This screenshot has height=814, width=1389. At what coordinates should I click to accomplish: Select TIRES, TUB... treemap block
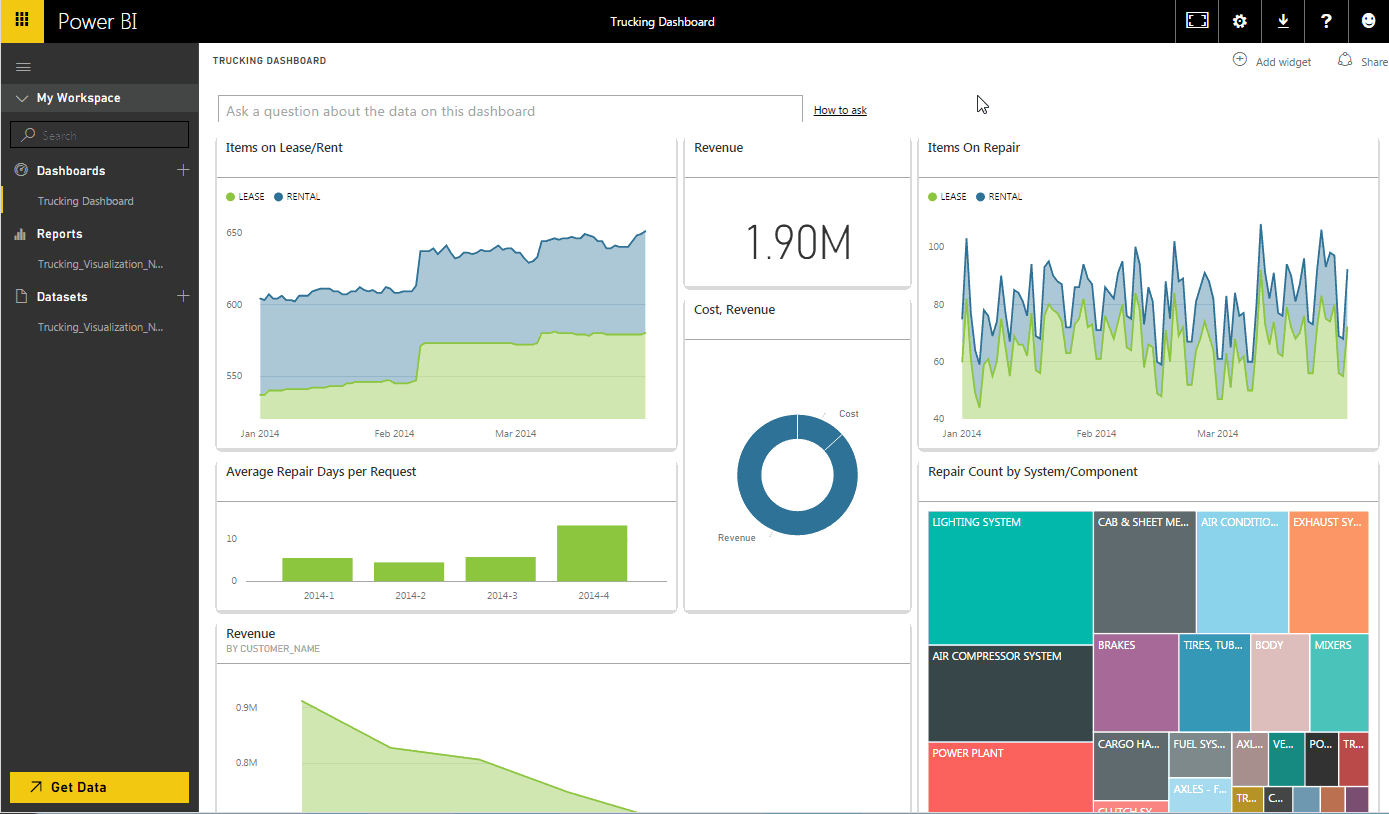coord(1215,683)
